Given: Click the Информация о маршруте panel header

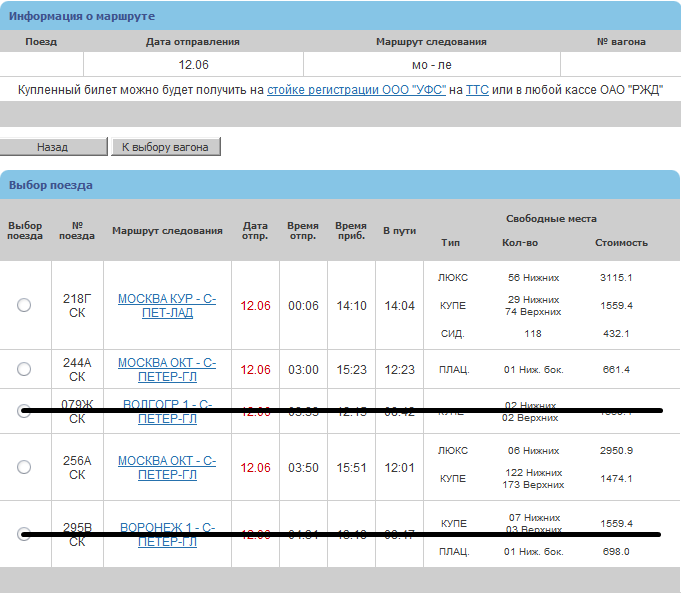Looking at the screenshot, I should point(82,17).
